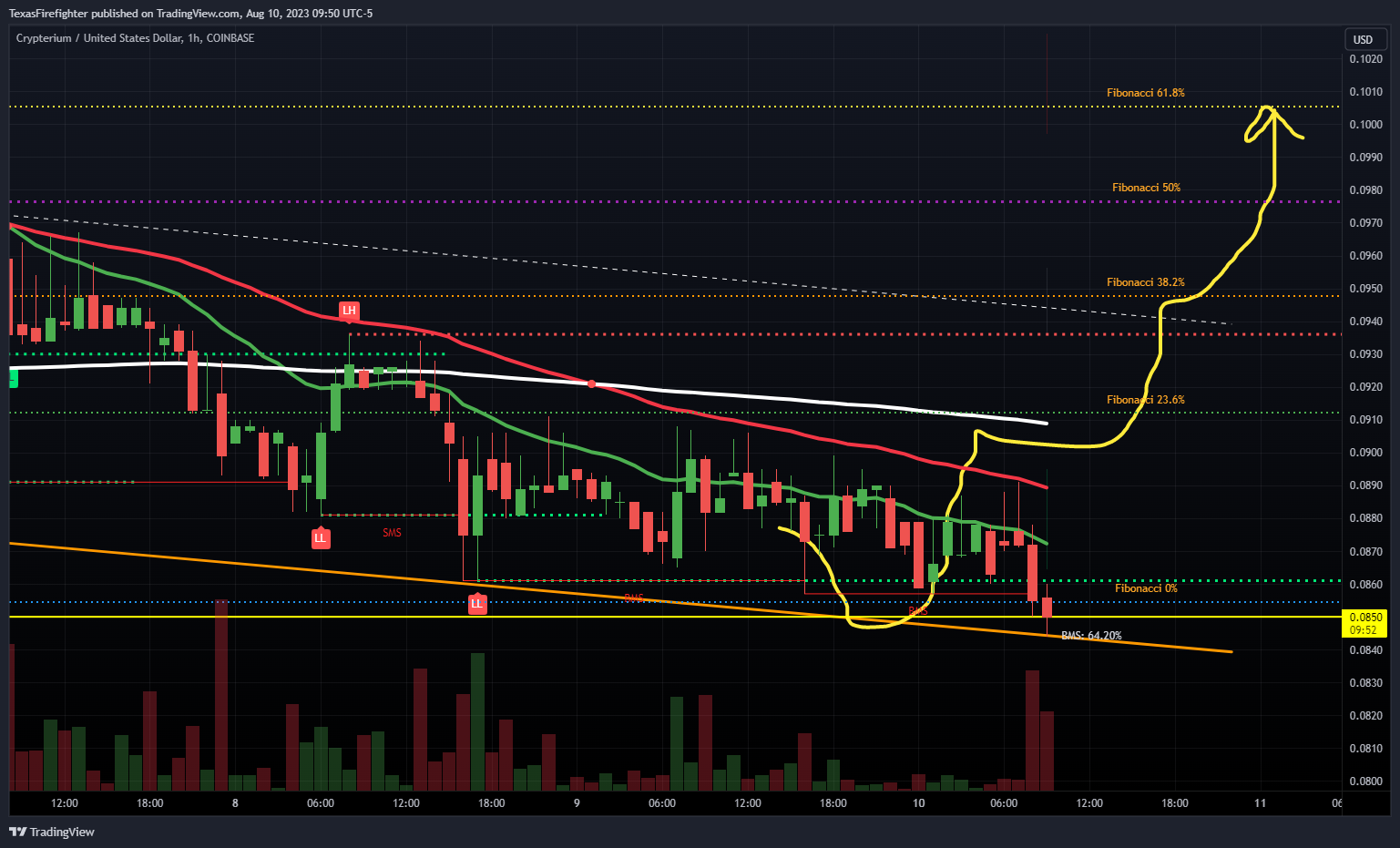
Task: Click the LL marker beside the SMS label
Action: (320, 537)
